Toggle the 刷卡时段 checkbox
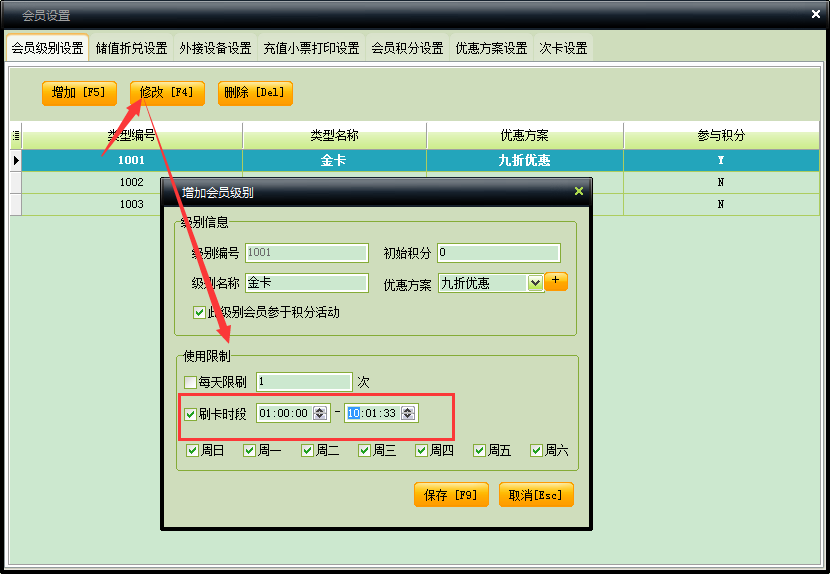This screenshot has height=574, width=830. [190, 414]
